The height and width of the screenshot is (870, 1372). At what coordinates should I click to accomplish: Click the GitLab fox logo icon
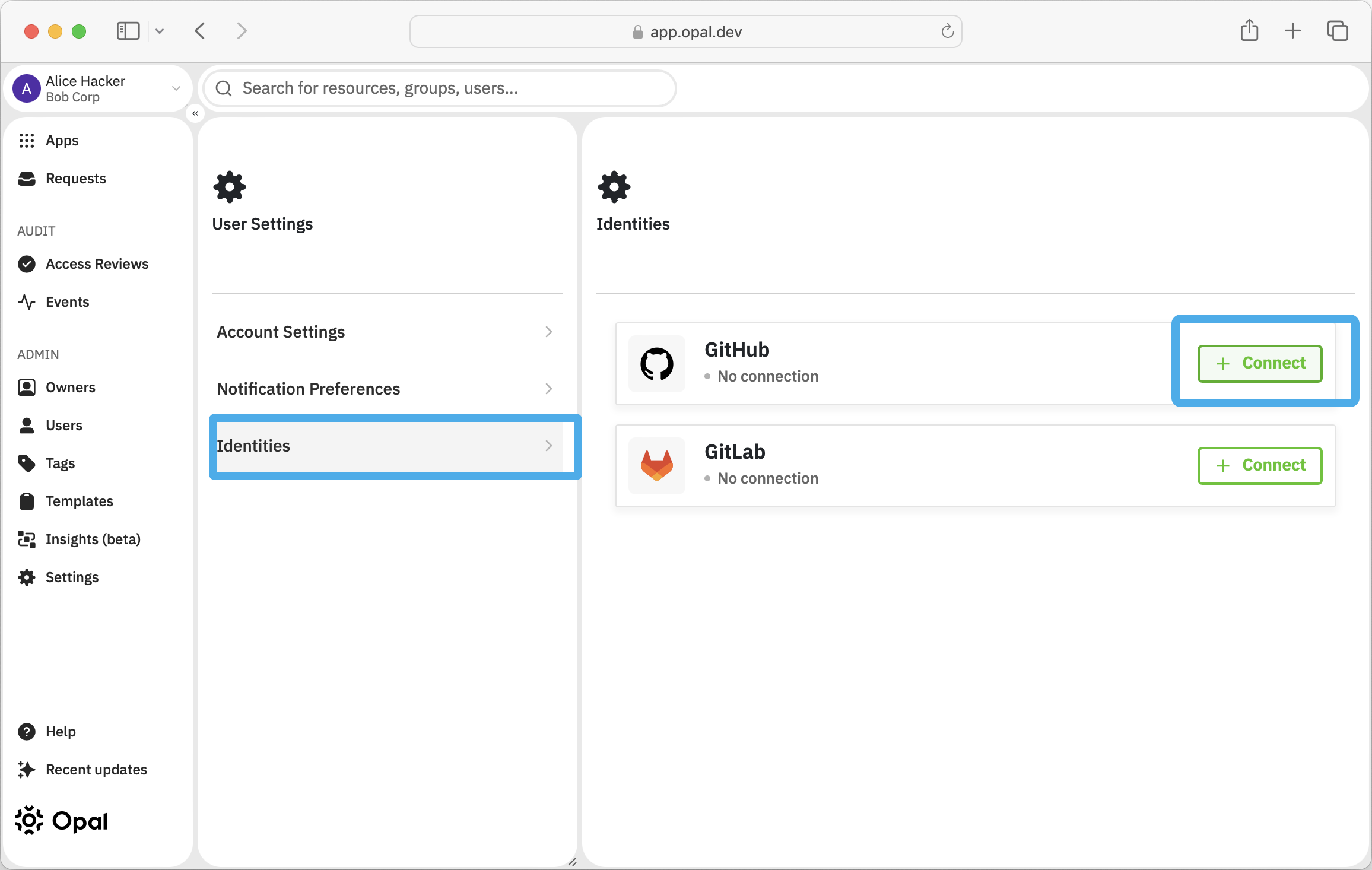tap(657, 466)
